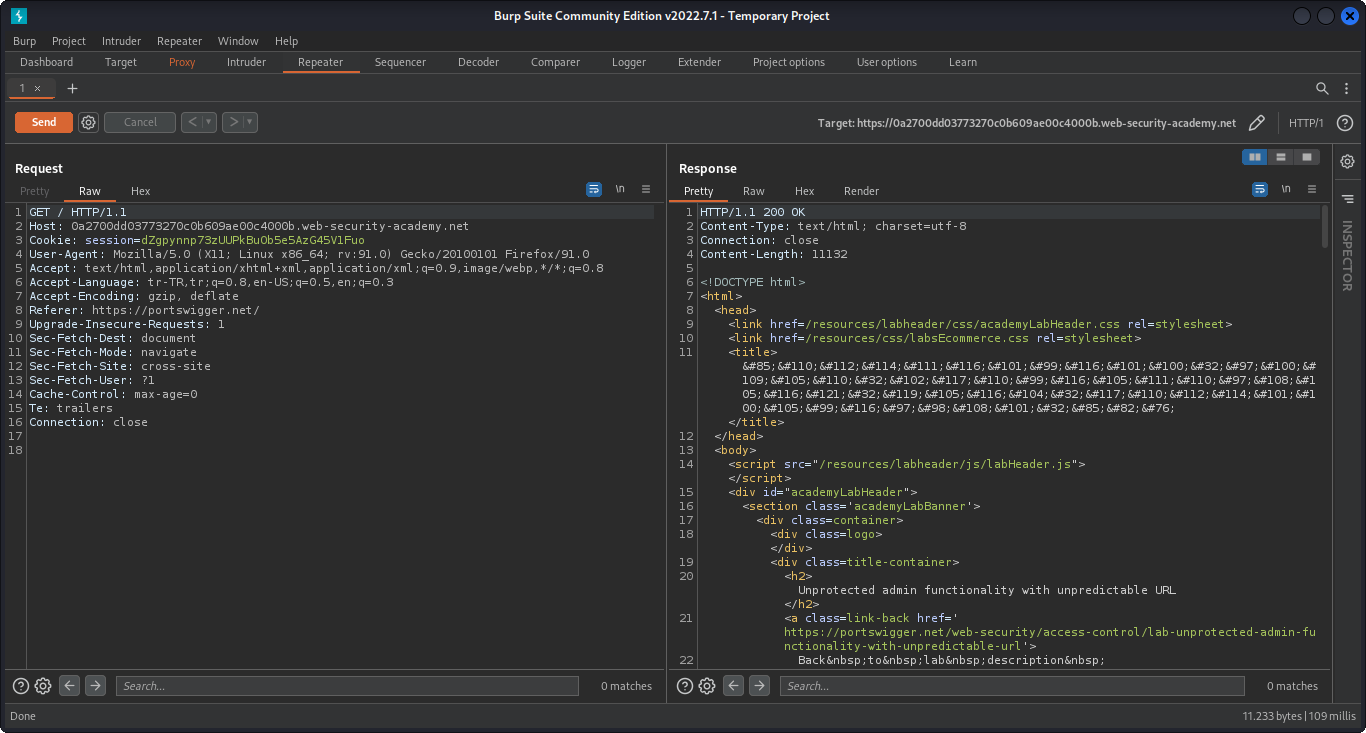The width and height of the screenshot is (1366, 733).
Task: Click the Burp Suite logo icon in title bar
Action: click(19, 16)
